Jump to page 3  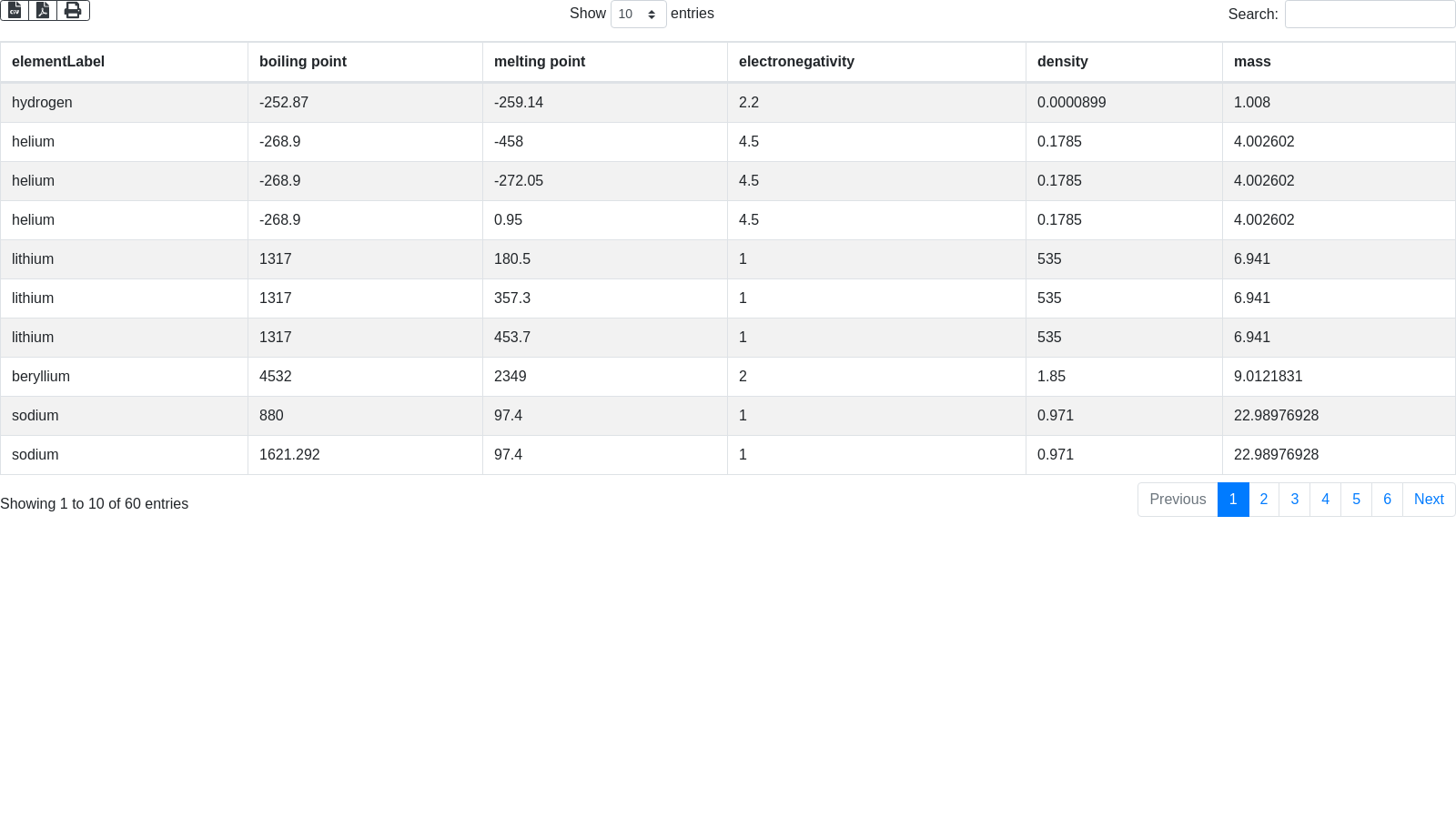(1295, 500)
